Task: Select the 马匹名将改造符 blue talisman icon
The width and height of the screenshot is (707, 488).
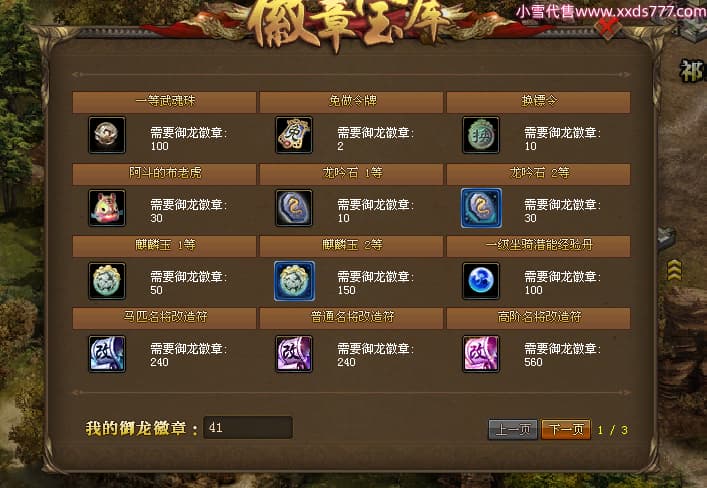Action: 107,354
